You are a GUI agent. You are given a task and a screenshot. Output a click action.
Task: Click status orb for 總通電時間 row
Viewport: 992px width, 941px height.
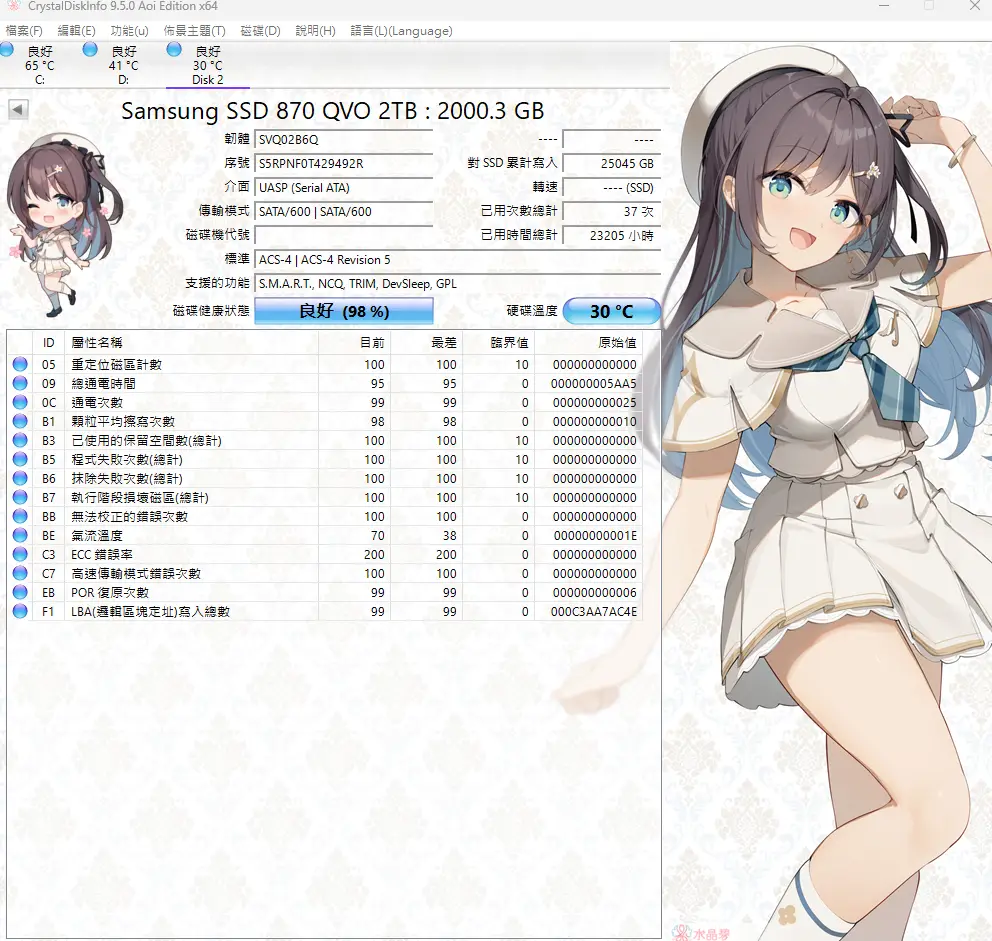(20, 384)
